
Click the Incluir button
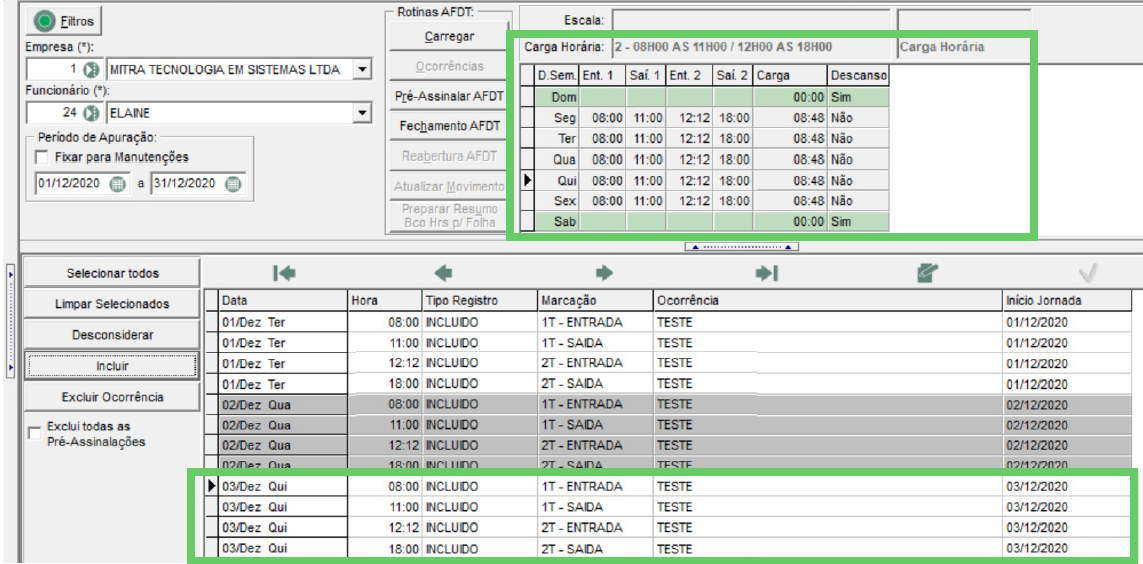click(112, 366)
